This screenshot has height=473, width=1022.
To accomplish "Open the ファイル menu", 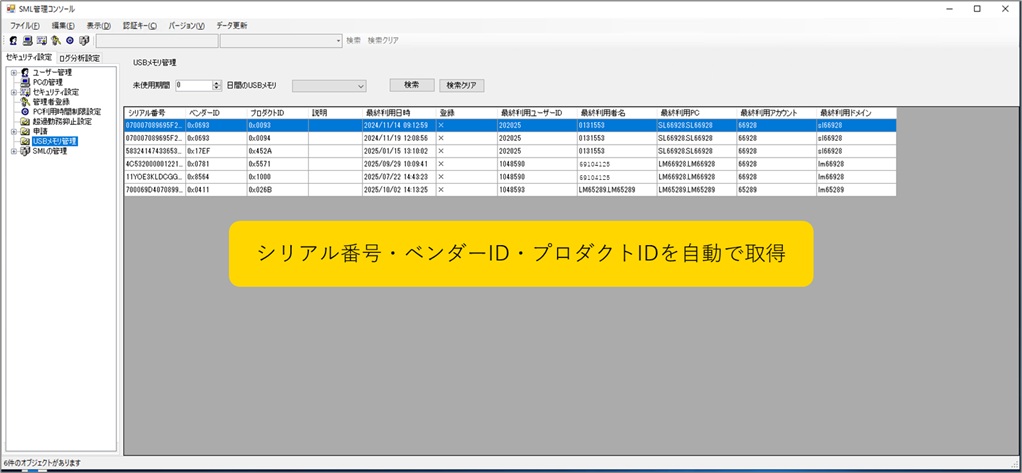I will click(25, 25).
